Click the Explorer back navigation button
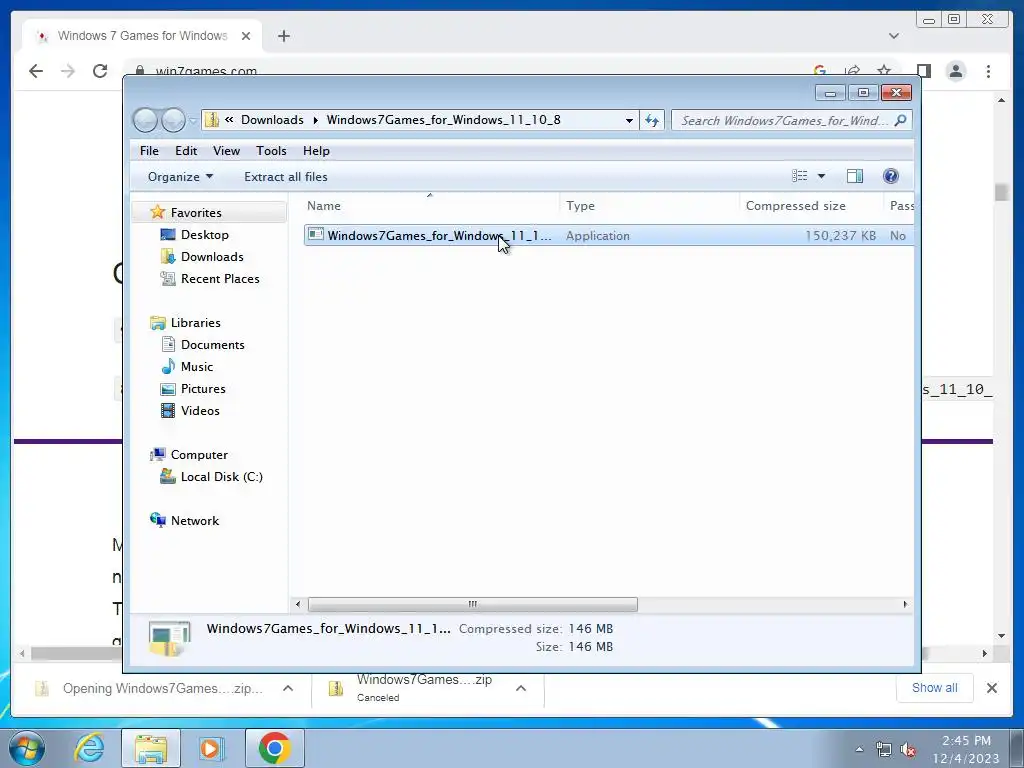Viewport: 1024px width, 768px height. click(x=145, y=120)
